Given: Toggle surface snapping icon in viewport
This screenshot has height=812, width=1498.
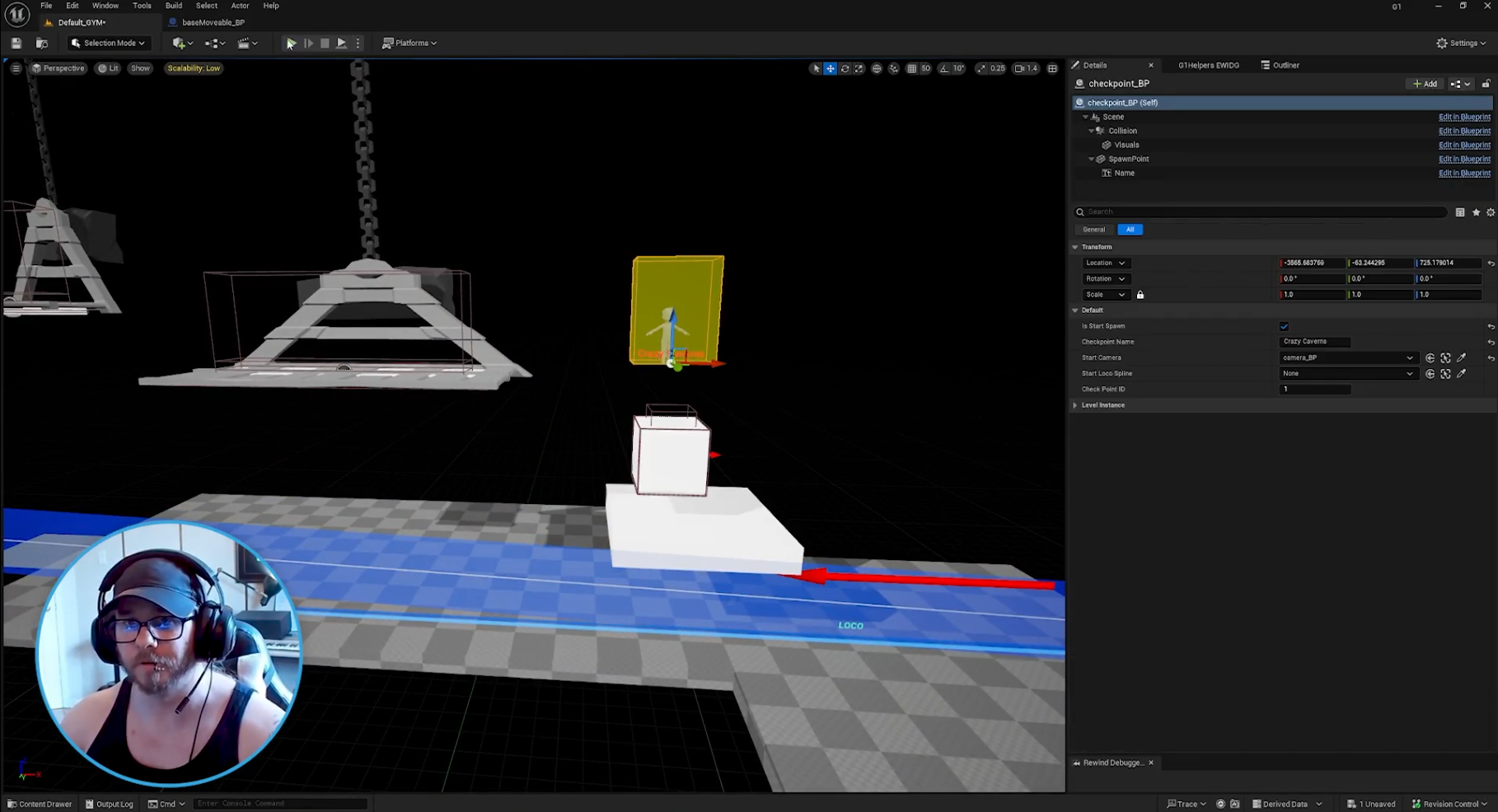Looking at the screenshot, I should point(894,68).
